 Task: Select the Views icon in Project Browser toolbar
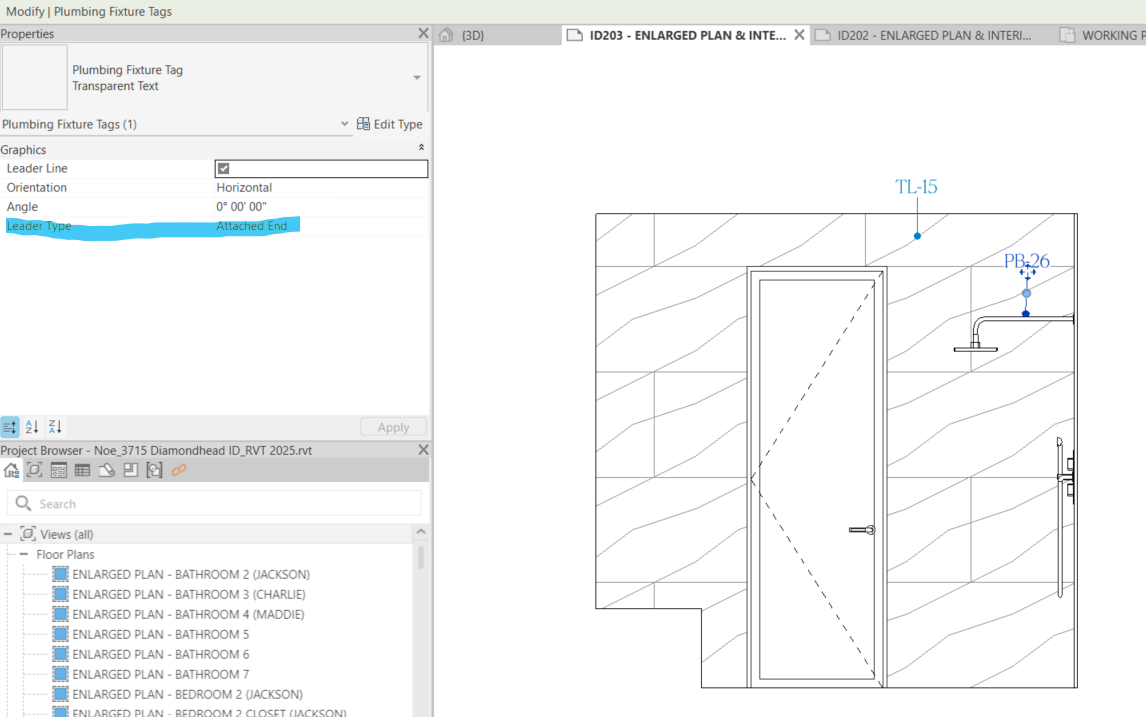34,470
